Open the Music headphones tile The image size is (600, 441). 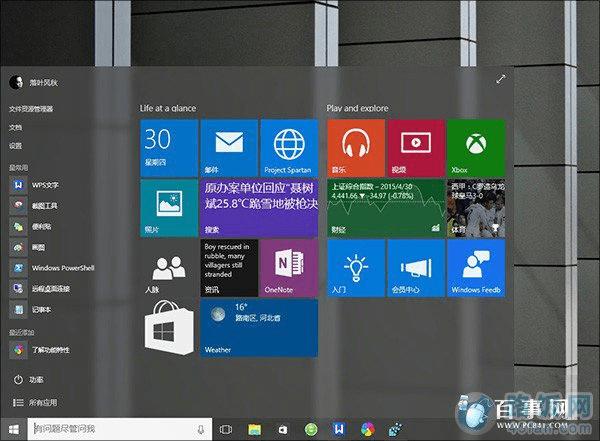point(356,148)
